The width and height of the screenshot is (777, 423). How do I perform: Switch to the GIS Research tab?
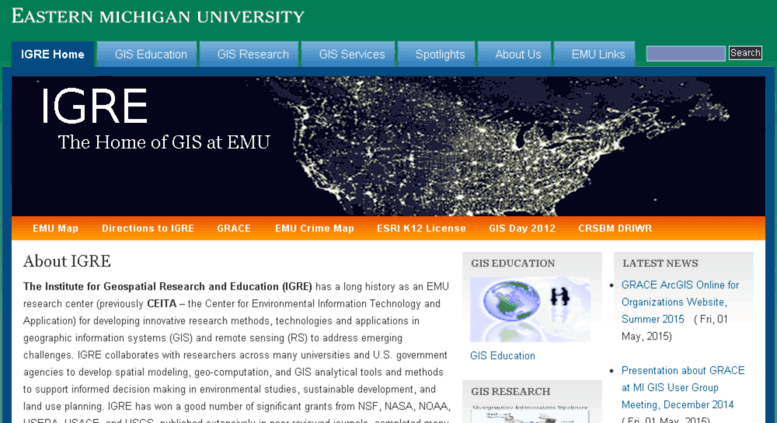[x=250, y=54]
